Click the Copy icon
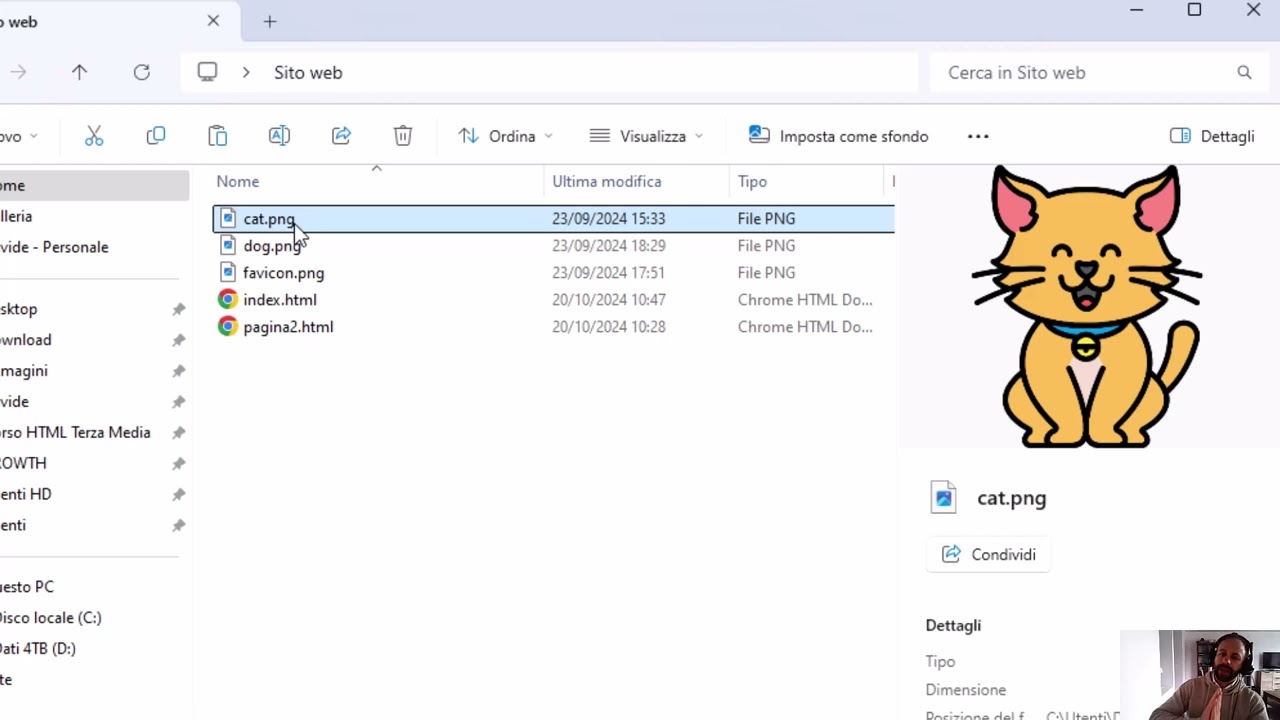Viewport: 1280px width, 720px height. click(155, 136)
